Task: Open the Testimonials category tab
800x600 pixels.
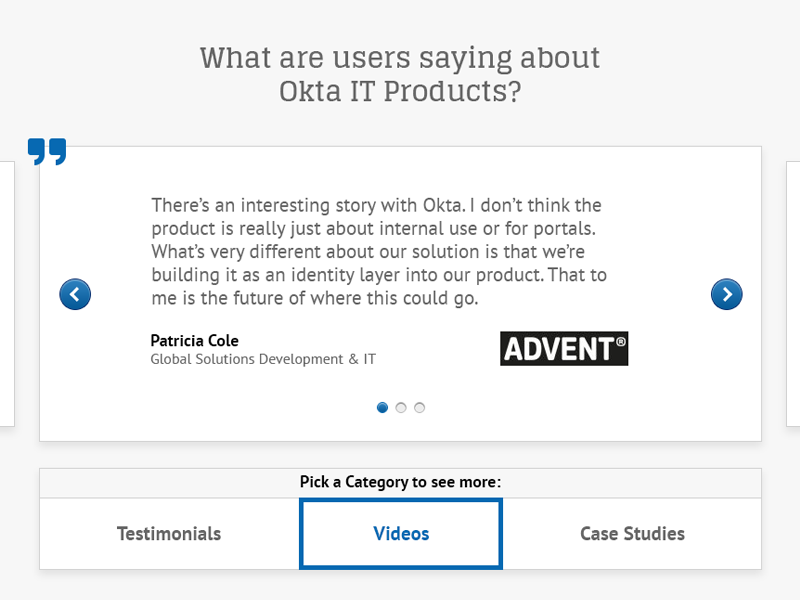Action: 169,534
